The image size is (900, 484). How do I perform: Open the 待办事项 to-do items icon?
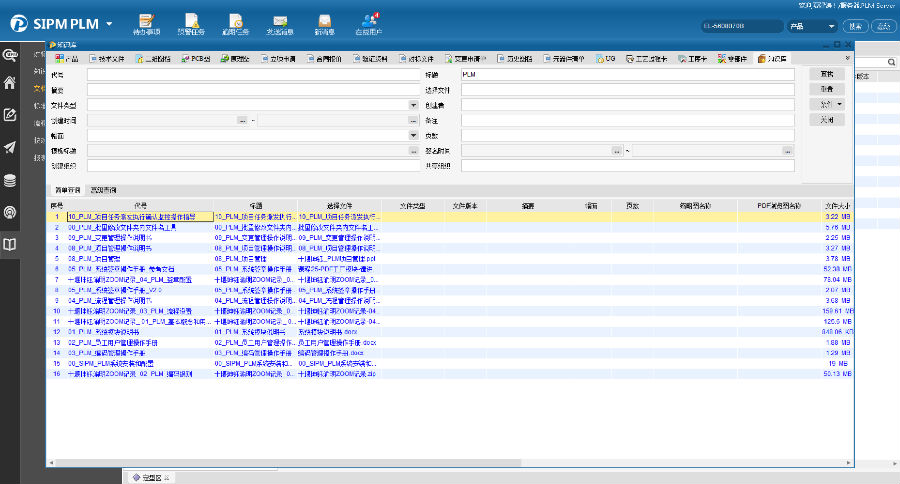147,23
